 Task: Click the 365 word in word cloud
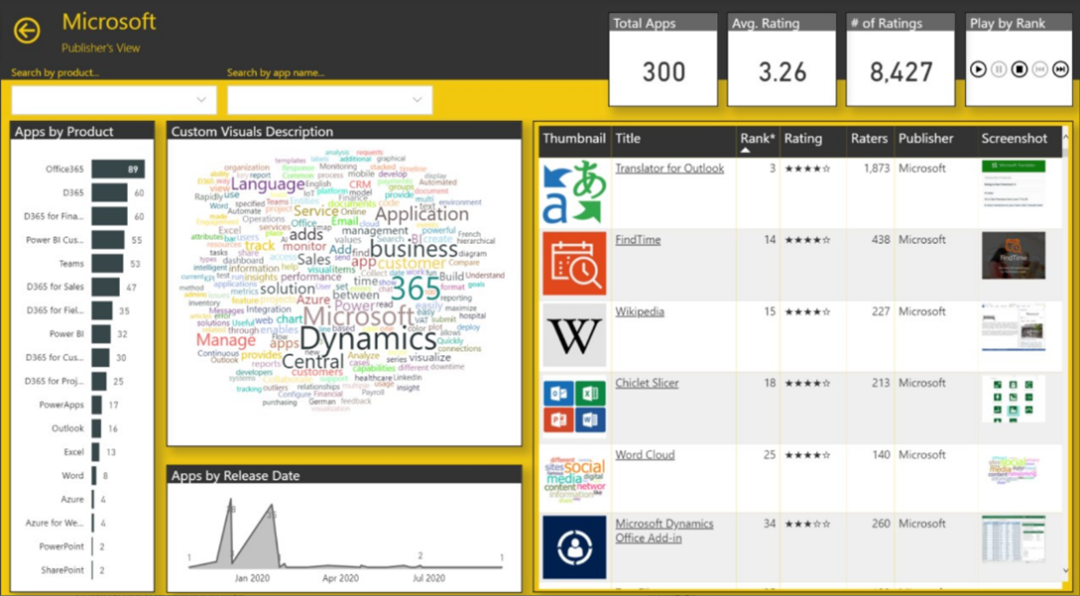point(415,288)
